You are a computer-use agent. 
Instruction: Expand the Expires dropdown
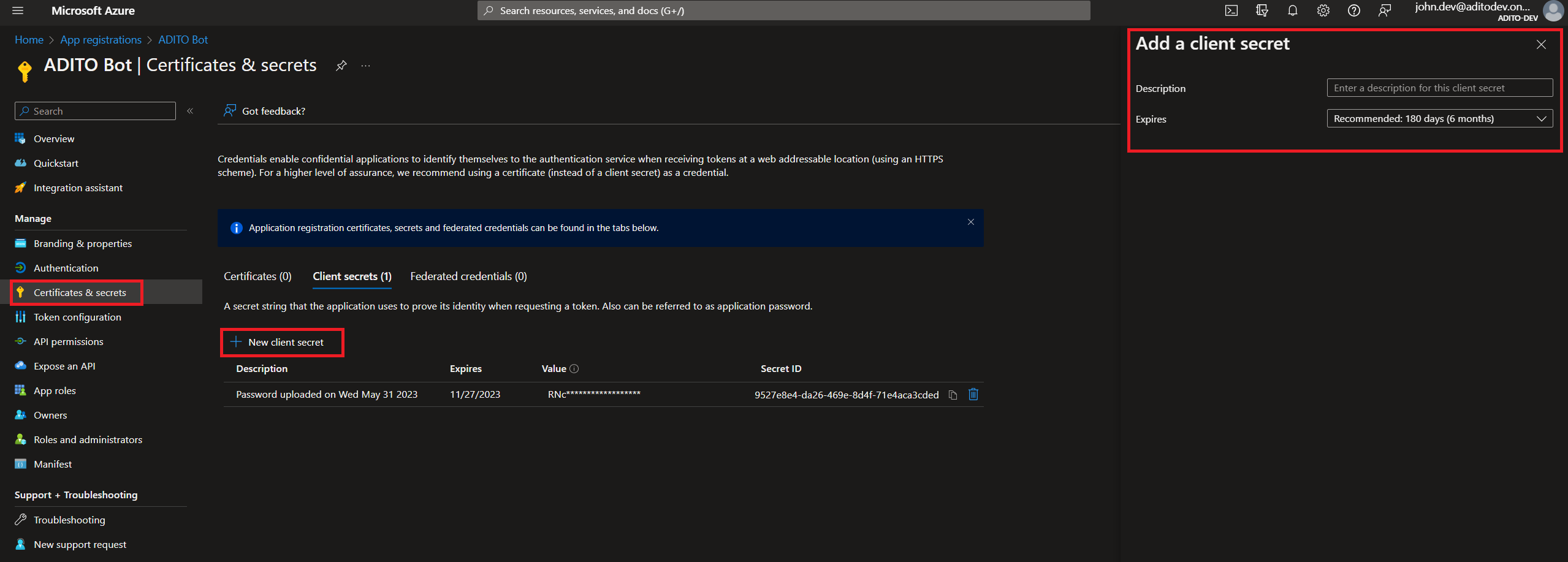click(1439, 118)
